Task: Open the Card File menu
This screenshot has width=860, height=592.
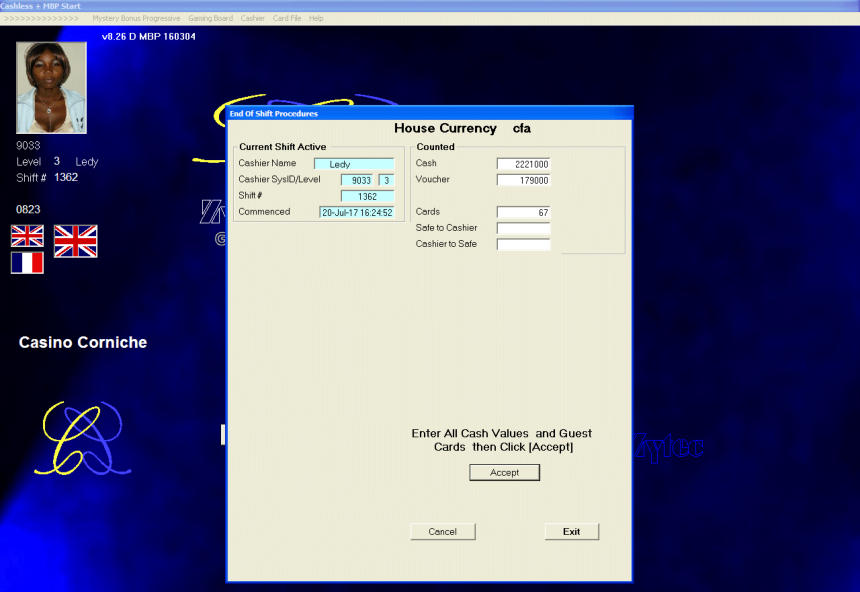Action: click(x=287, y=18)
